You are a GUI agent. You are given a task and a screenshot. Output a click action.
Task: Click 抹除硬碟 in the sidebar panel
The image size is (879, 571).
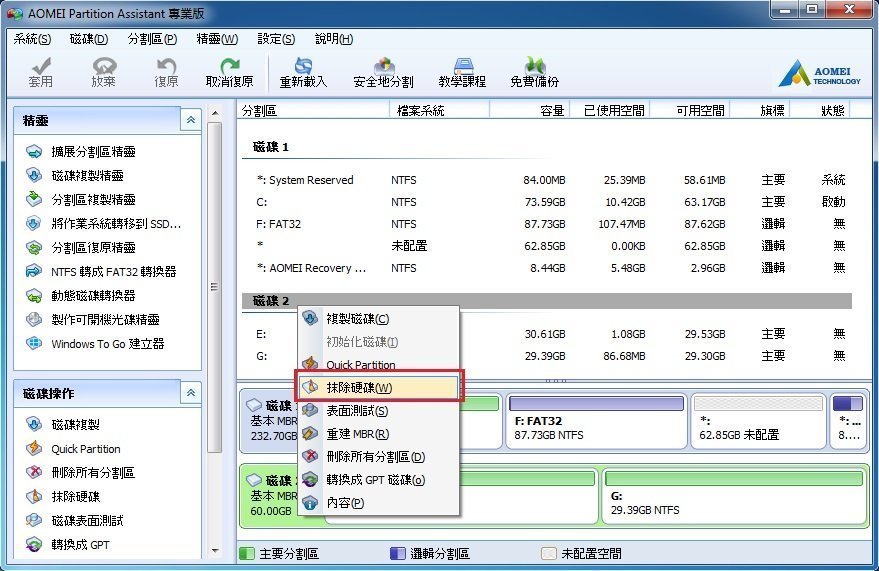pyautogui.click(x=63, y=496)
